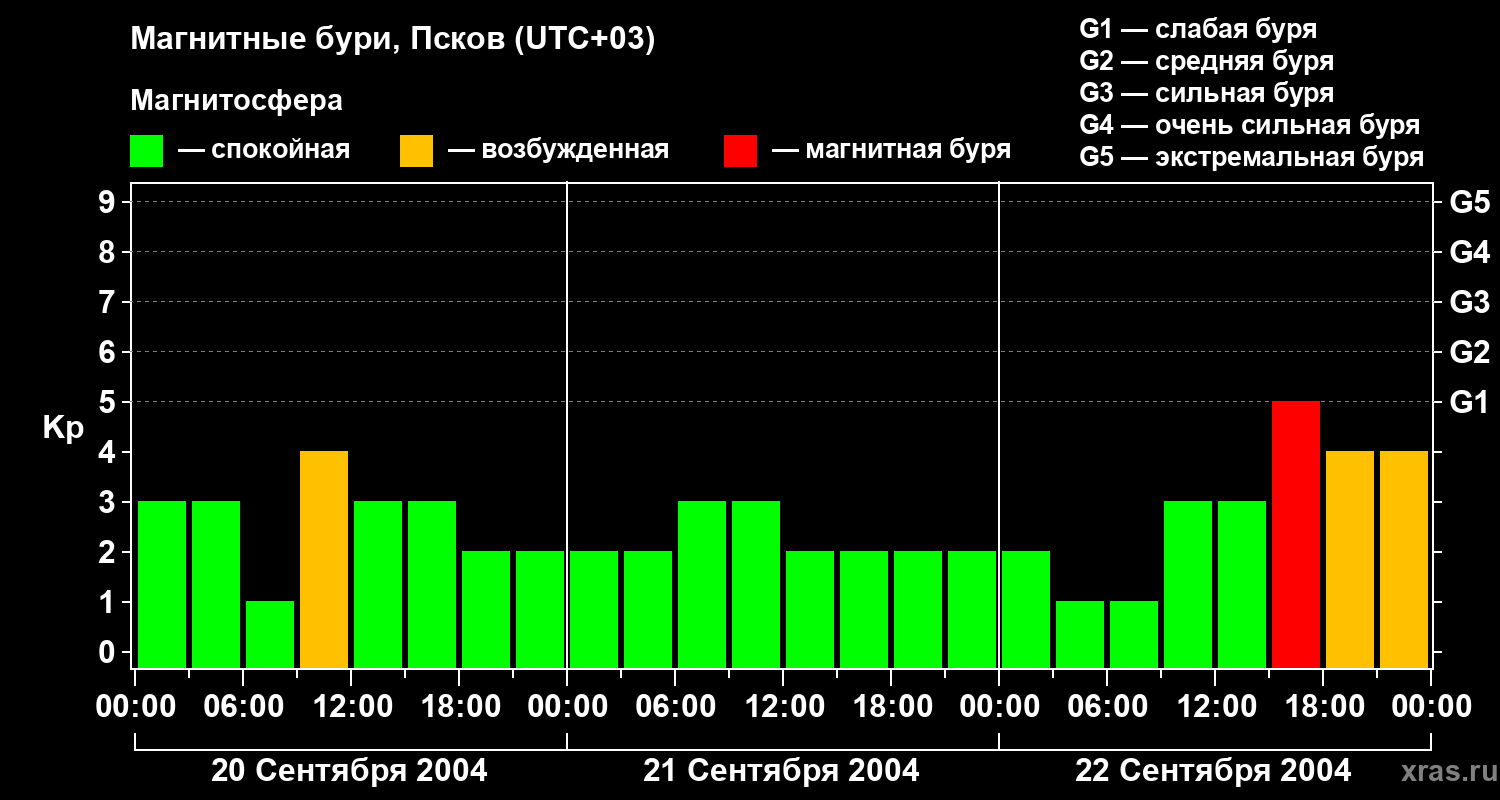Click the green 'спокойная' legend swatch

point(146,150)
